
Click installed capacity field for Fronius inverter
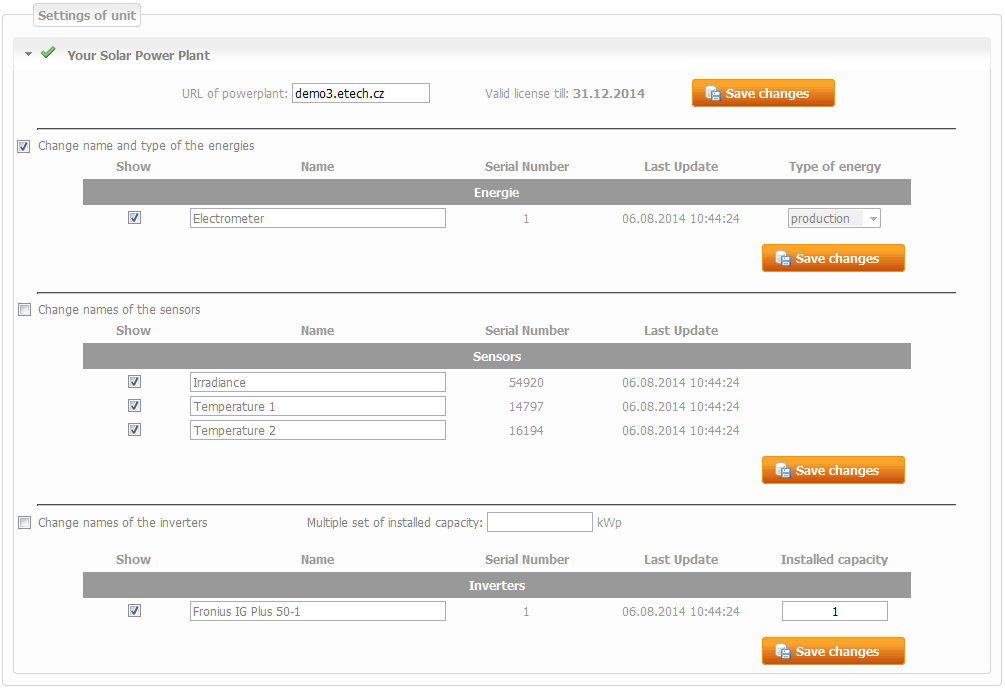pyautogui.click(x=834, y=612)
